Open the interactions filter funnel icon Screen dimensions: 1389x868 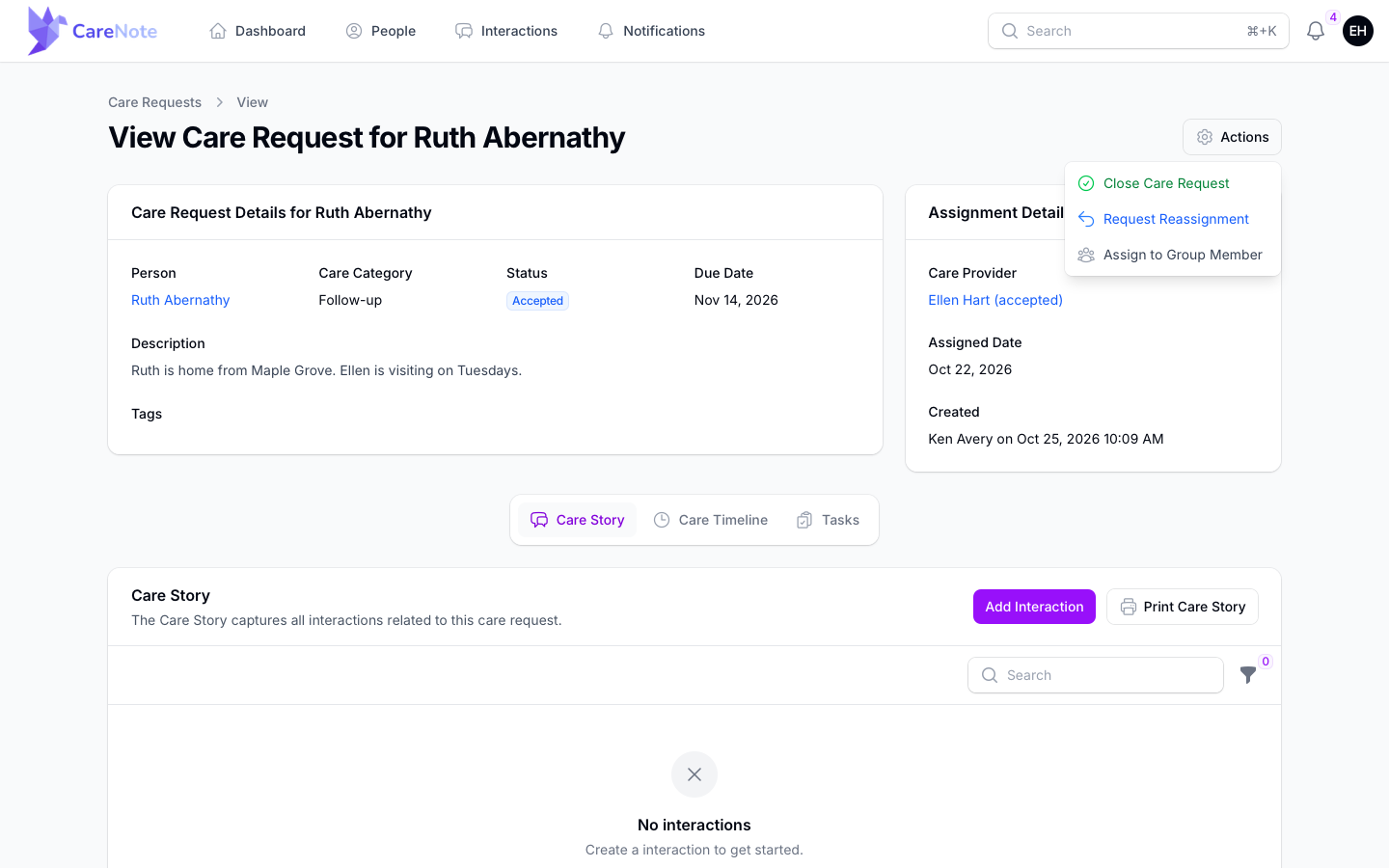pyautogui.click(x=1248, y=675)
